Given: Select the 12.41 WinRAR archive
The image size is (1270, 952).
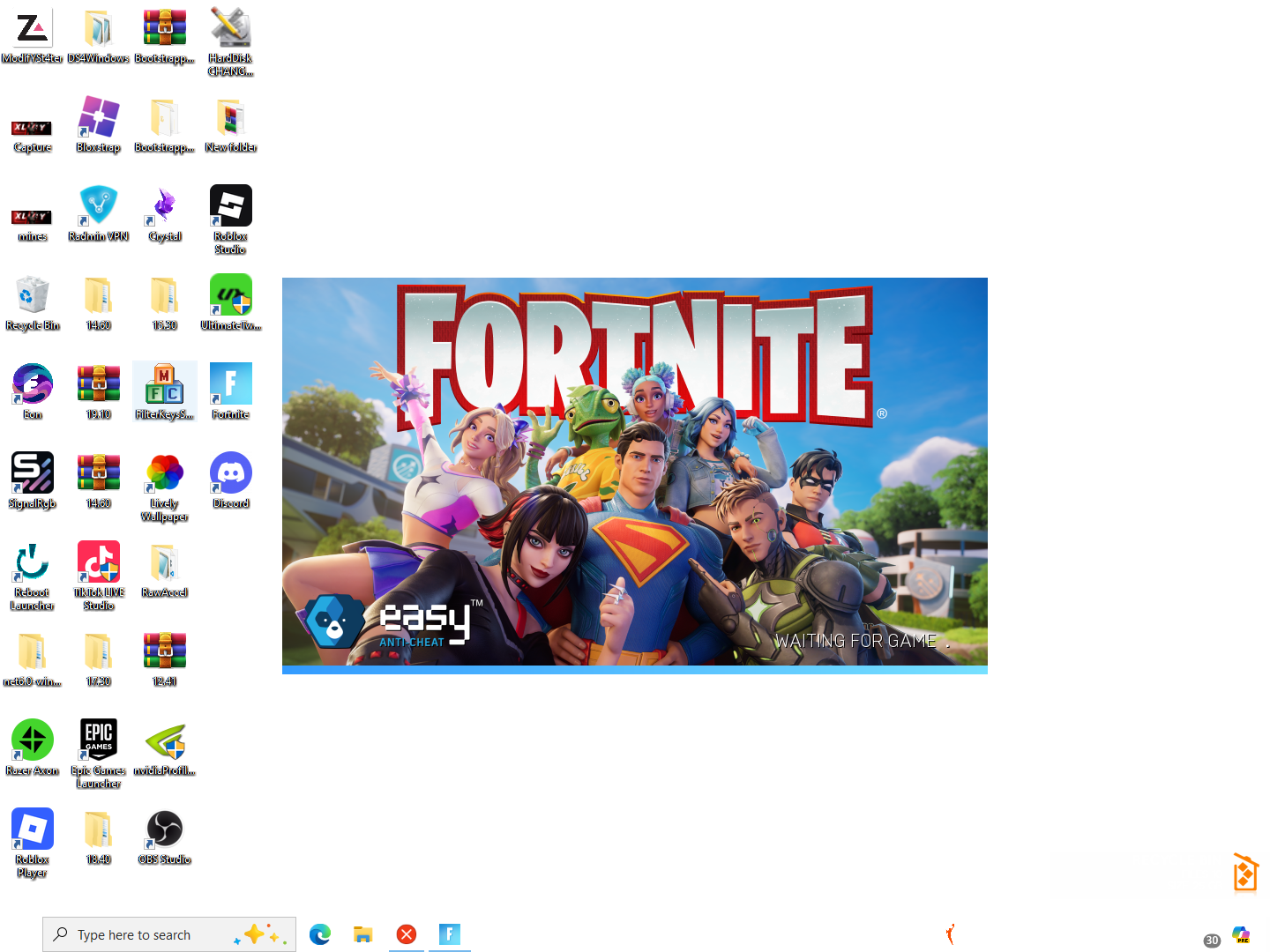Looking at the screenshot, I should click(x=165, y=658).
